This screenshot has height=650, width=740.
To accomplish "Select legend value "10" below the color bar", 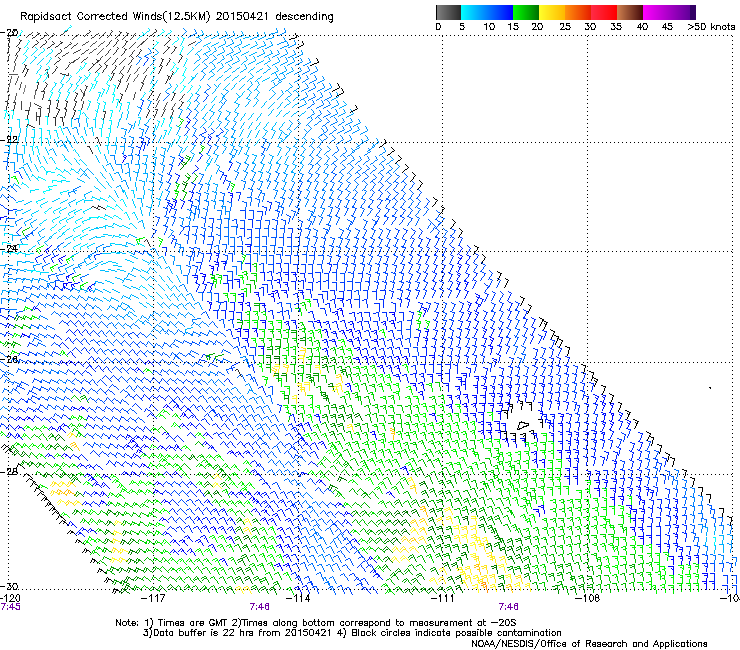I will (489, 27).
